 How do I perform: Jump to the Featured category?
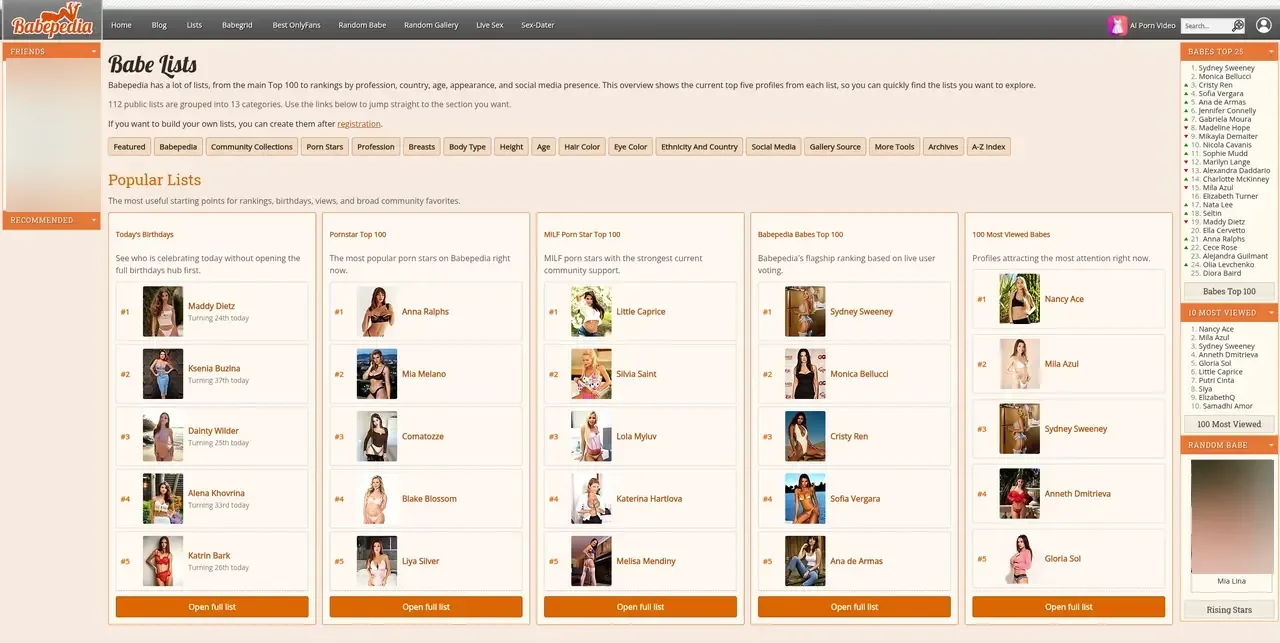[x=130, y=147]
